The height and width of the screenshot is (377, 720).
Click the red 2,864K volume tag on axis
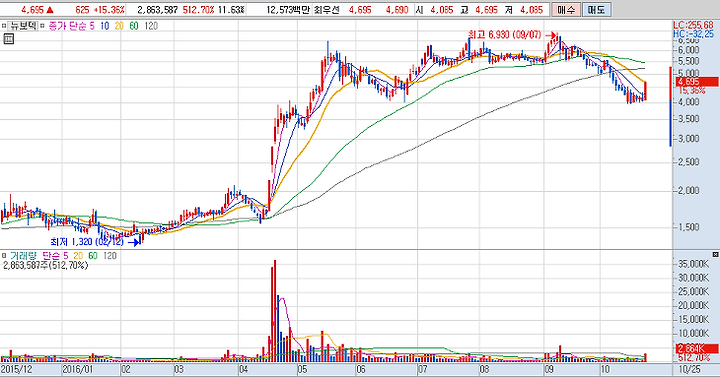(x=696, y=349)
